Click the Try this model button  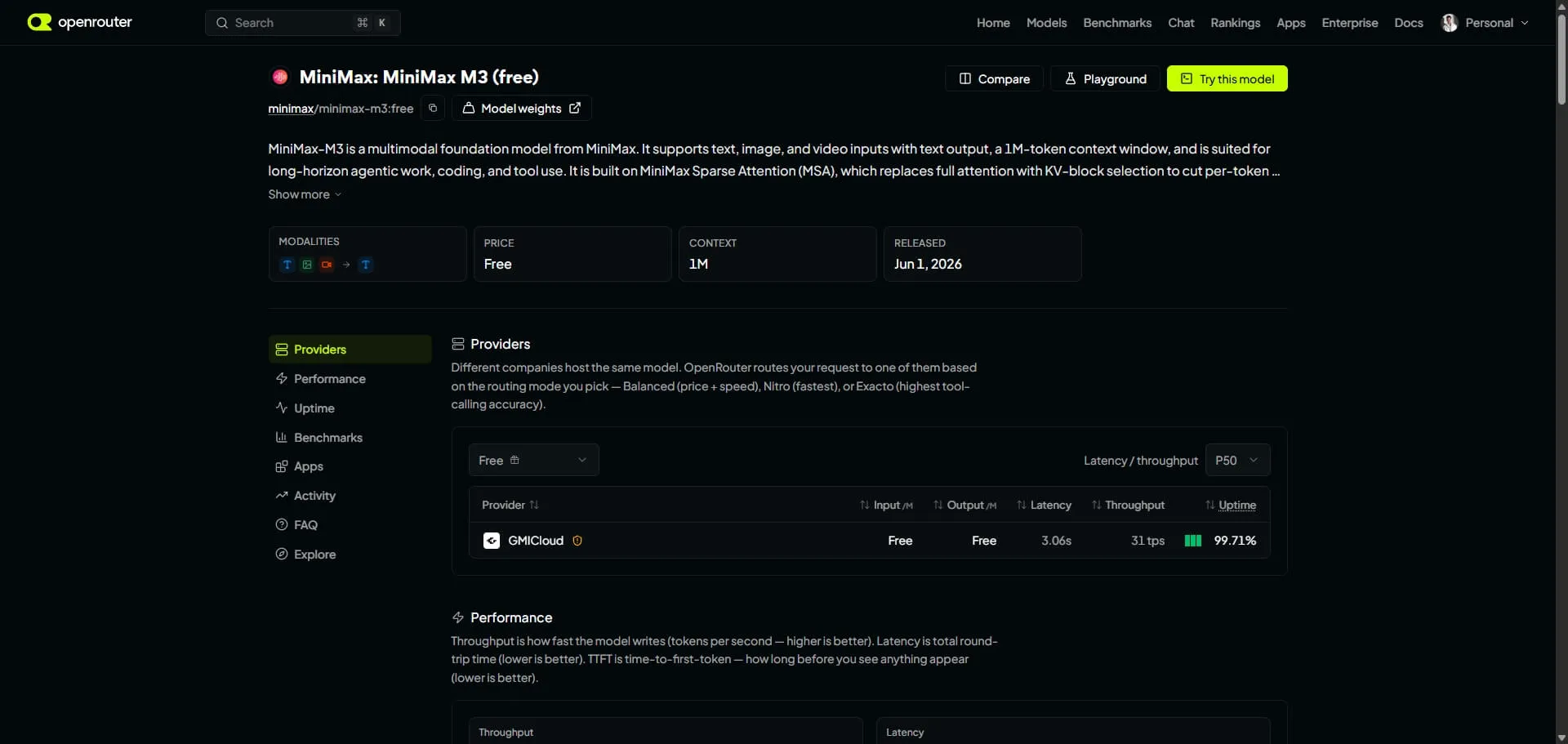pyautogui.click(x=1227, y=78)
